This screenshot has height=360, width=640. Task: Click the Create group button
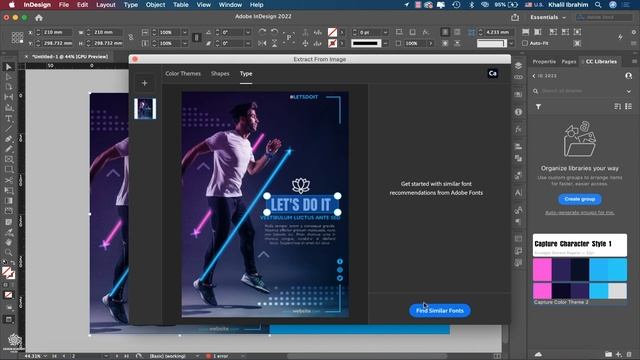tap(580, 199)
